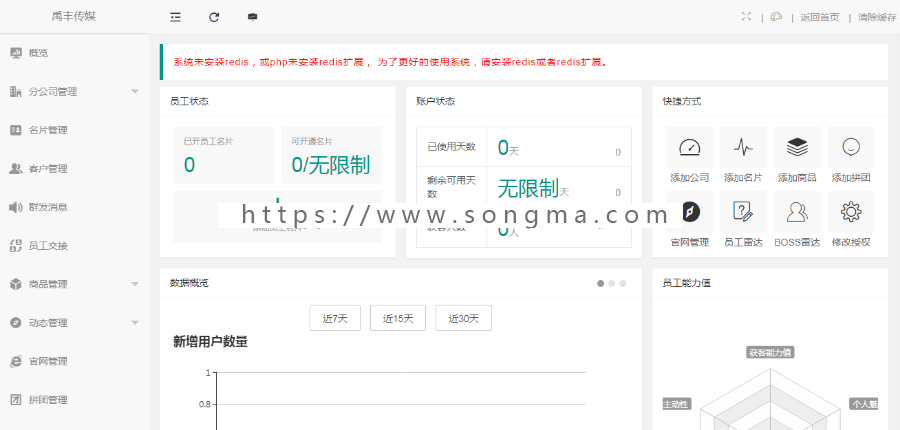Select the second carousel dot in 数据概览
Viewport: 900px width, 430px height.
pos(611,283)
